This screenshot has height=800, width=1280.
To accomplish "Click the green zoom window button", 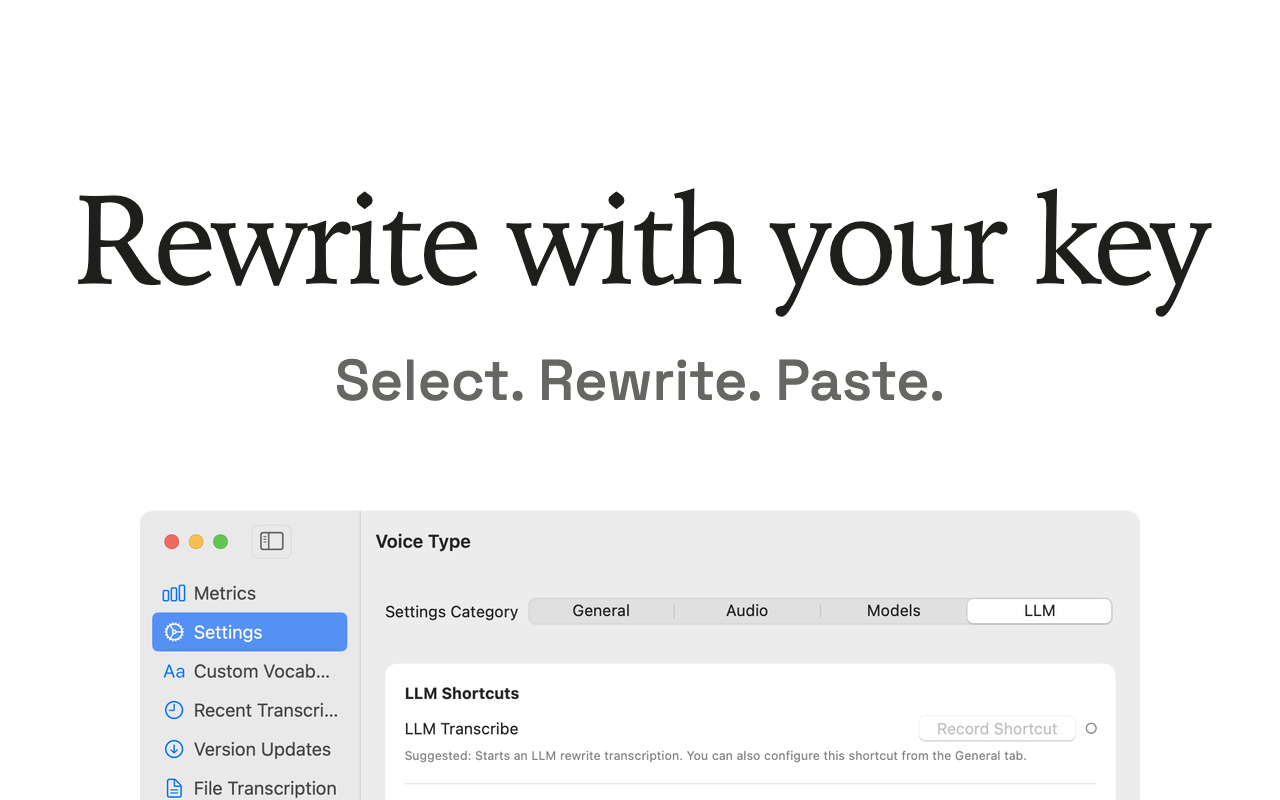I will coord(221,542).
